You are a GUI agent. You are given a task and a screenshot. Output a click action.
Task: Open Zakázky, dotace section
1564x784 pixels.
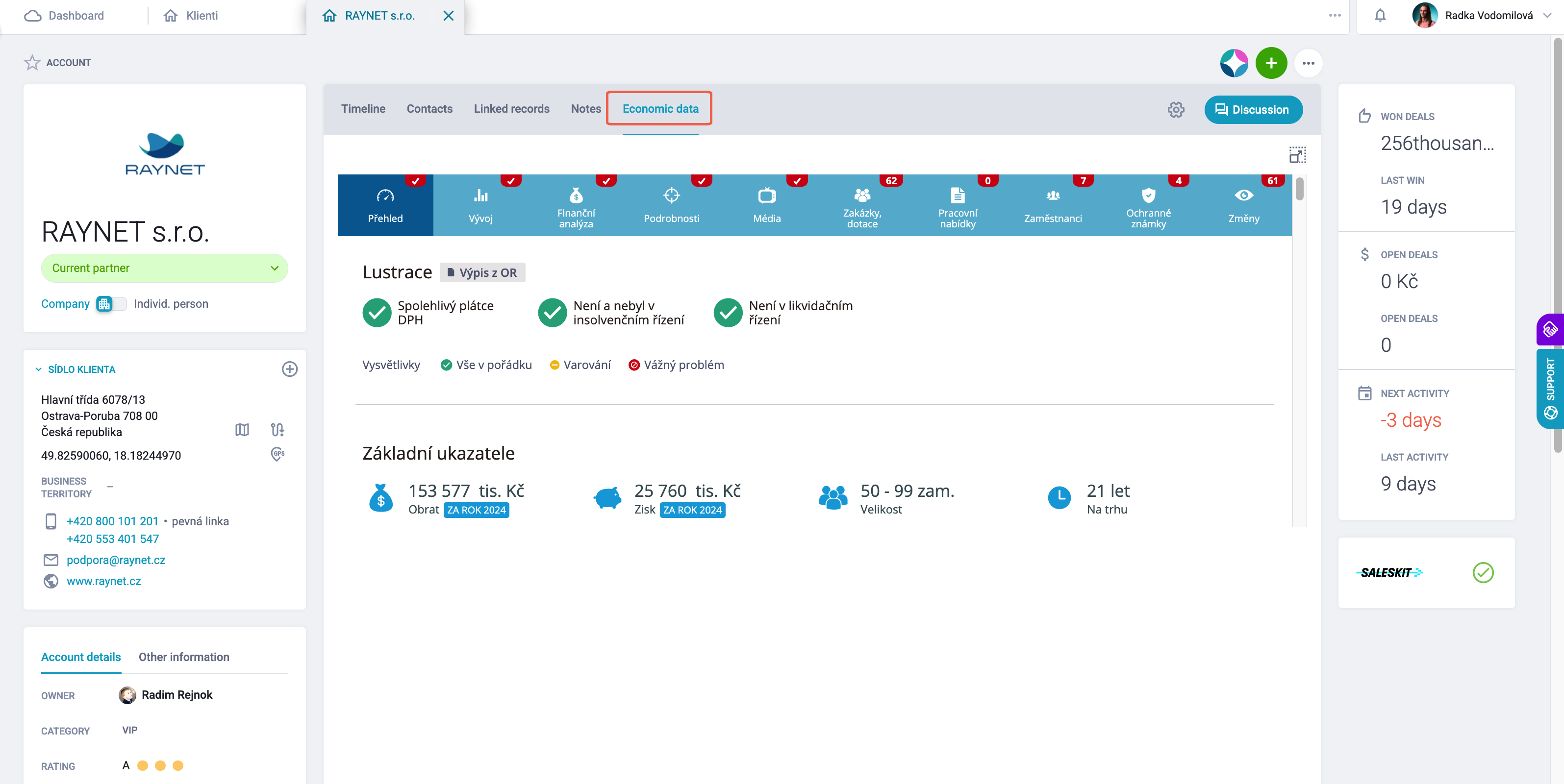click(x=862, y=205)
